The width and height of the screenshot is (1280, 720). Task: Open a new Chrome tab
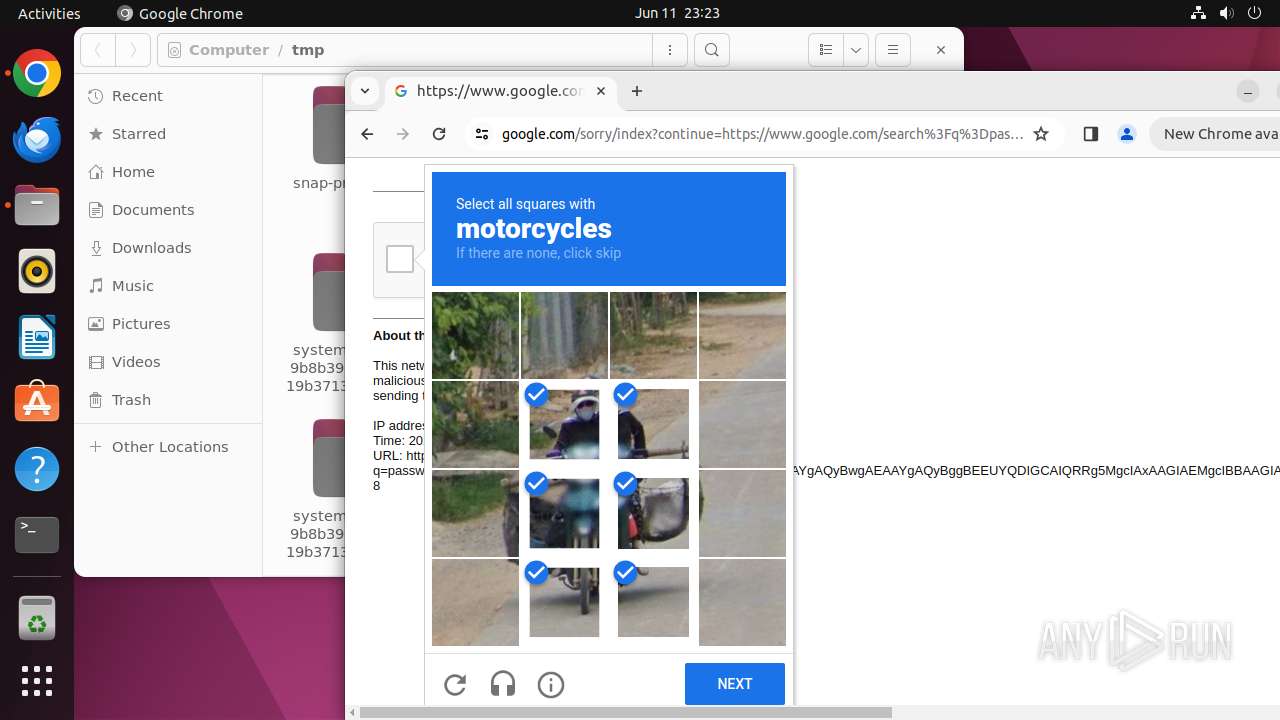pos(637,91)
